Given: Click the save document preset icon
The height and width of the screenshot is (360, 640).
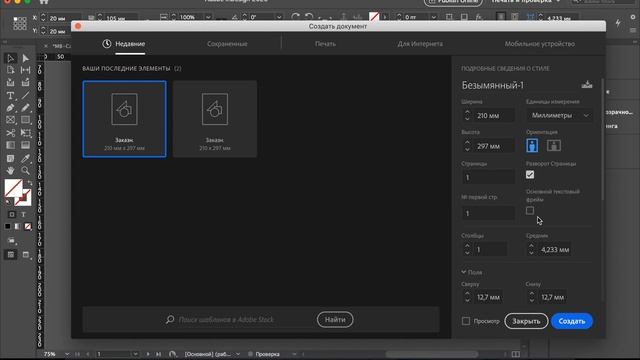Looking at the screenshot, I should [x=587, y=84].
